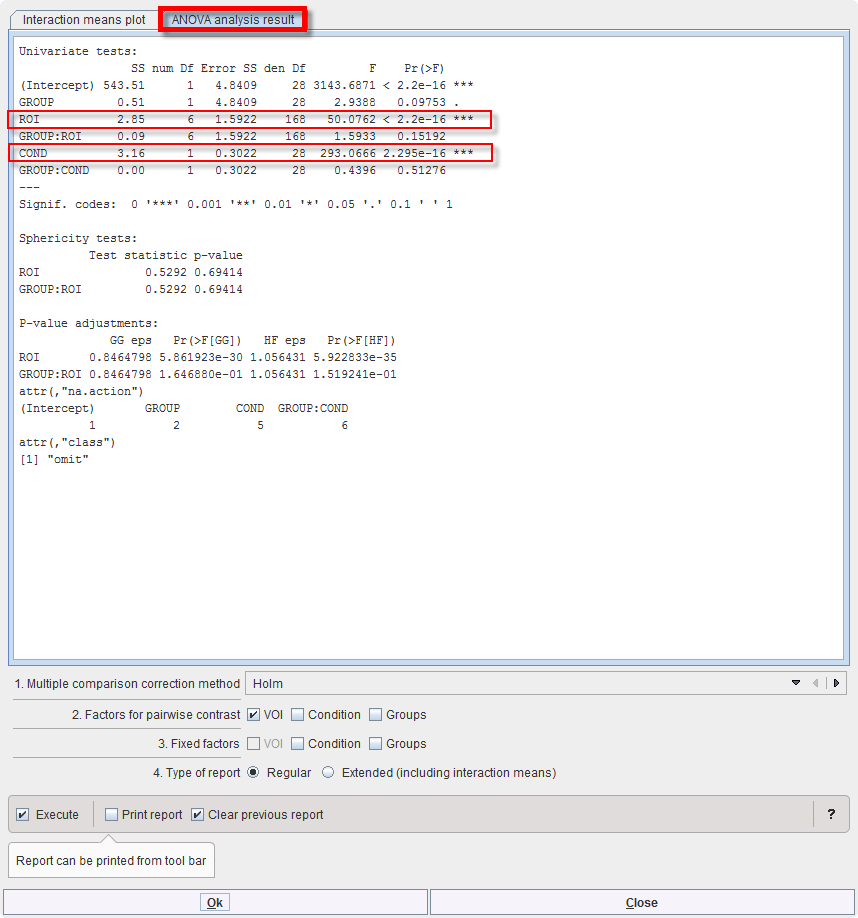Enable the Print report option
The width and height of the screenshot is (858, 918).
point(111,814)
